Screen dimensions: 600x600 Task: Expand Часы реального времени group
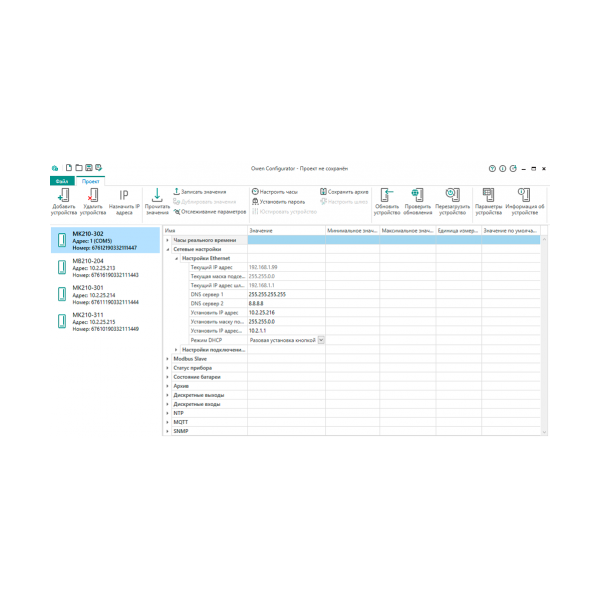[167, 240]
